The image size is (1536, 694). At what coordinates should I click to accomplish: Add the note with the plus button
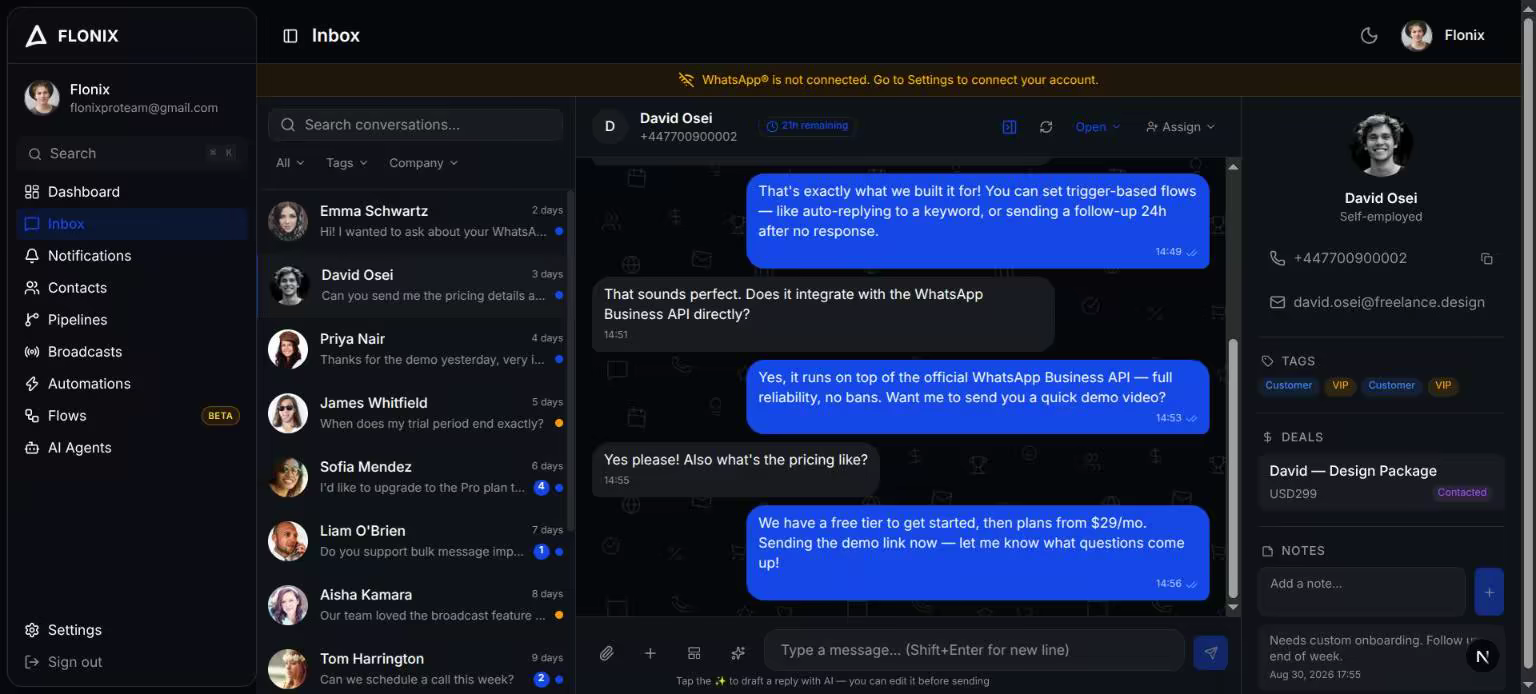(1488, 592)
